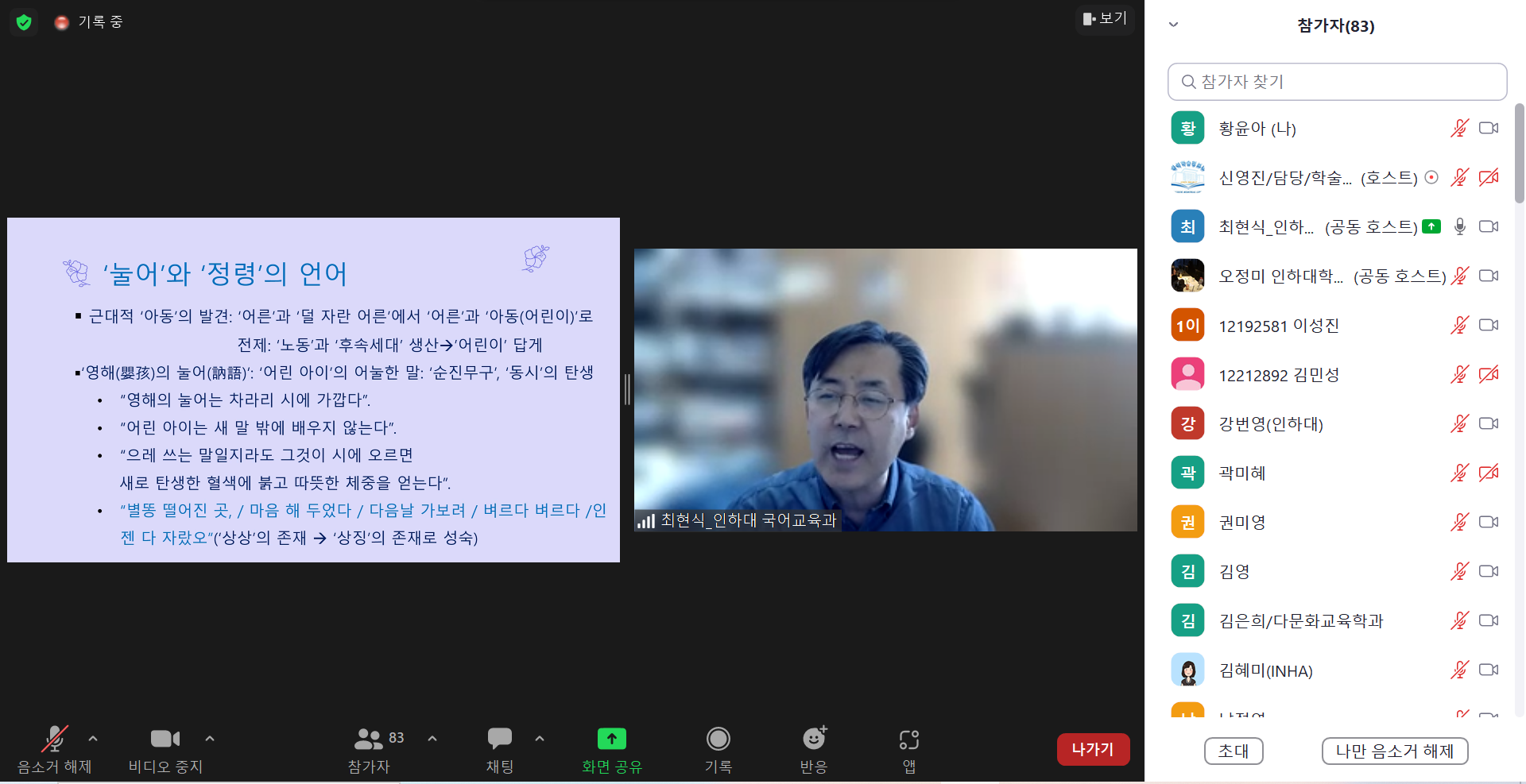Screen dimensions: 1526x784
Task: Click the green encryption shield icon
Action: [24, 22]
